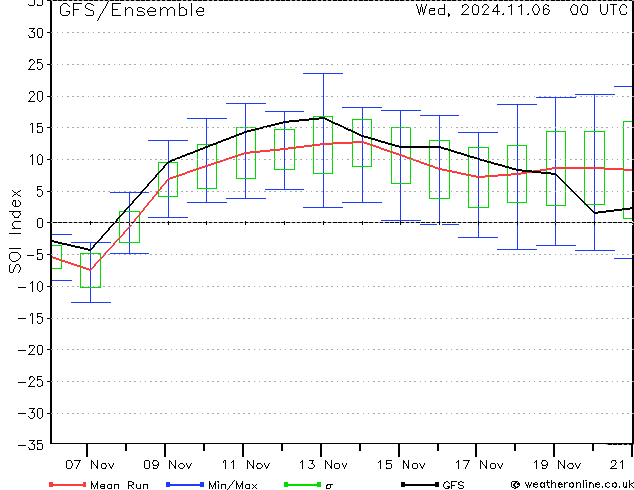Click the bottom Min/Max cap at 07 Nov

91,302
